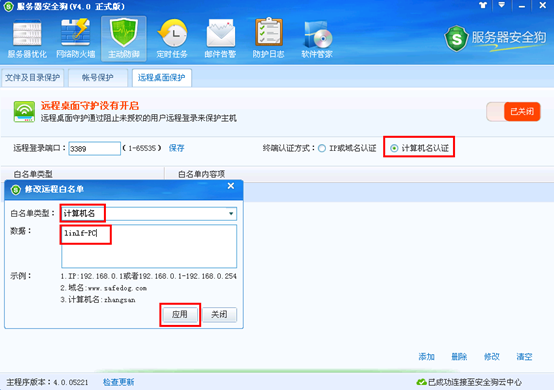Select 主动防御 active defense shield icon
Viewport: 554px width, 390px height.
tap(124, 39)
